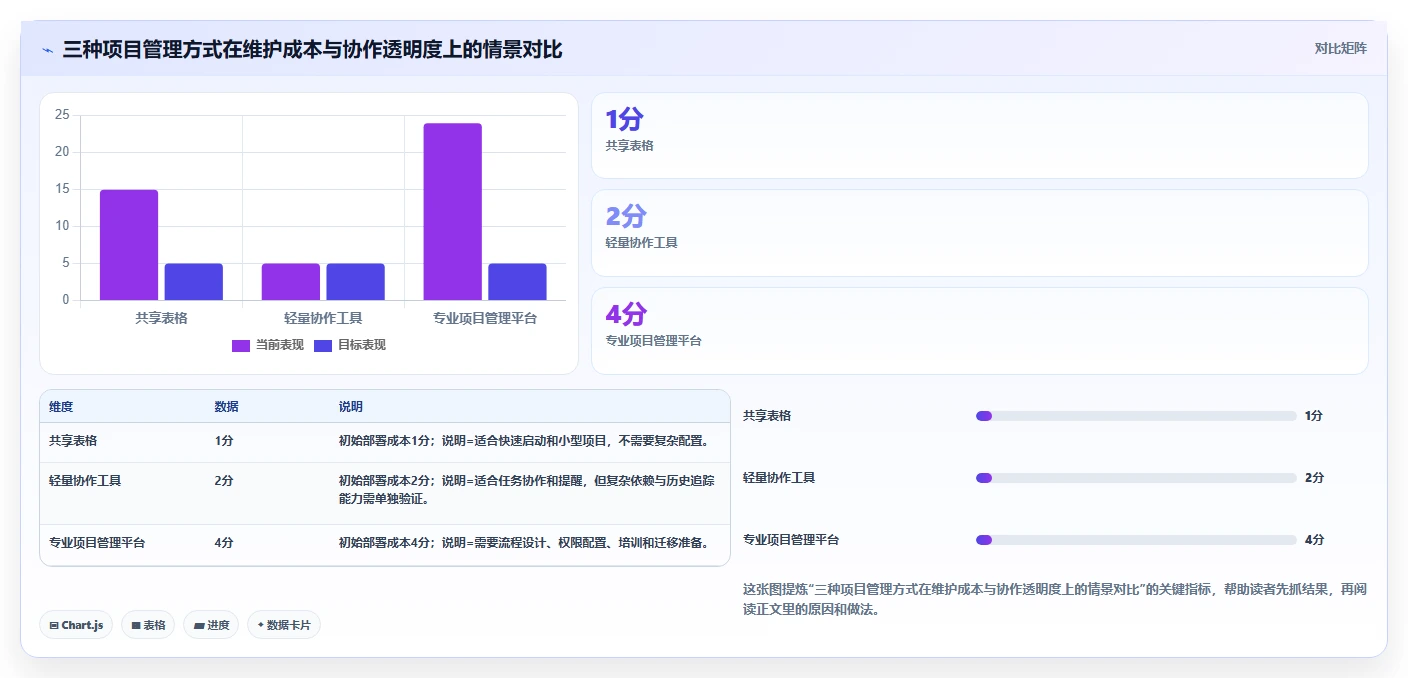
Task: Click the 1分 progress value
Action: tap(1314, 416)
